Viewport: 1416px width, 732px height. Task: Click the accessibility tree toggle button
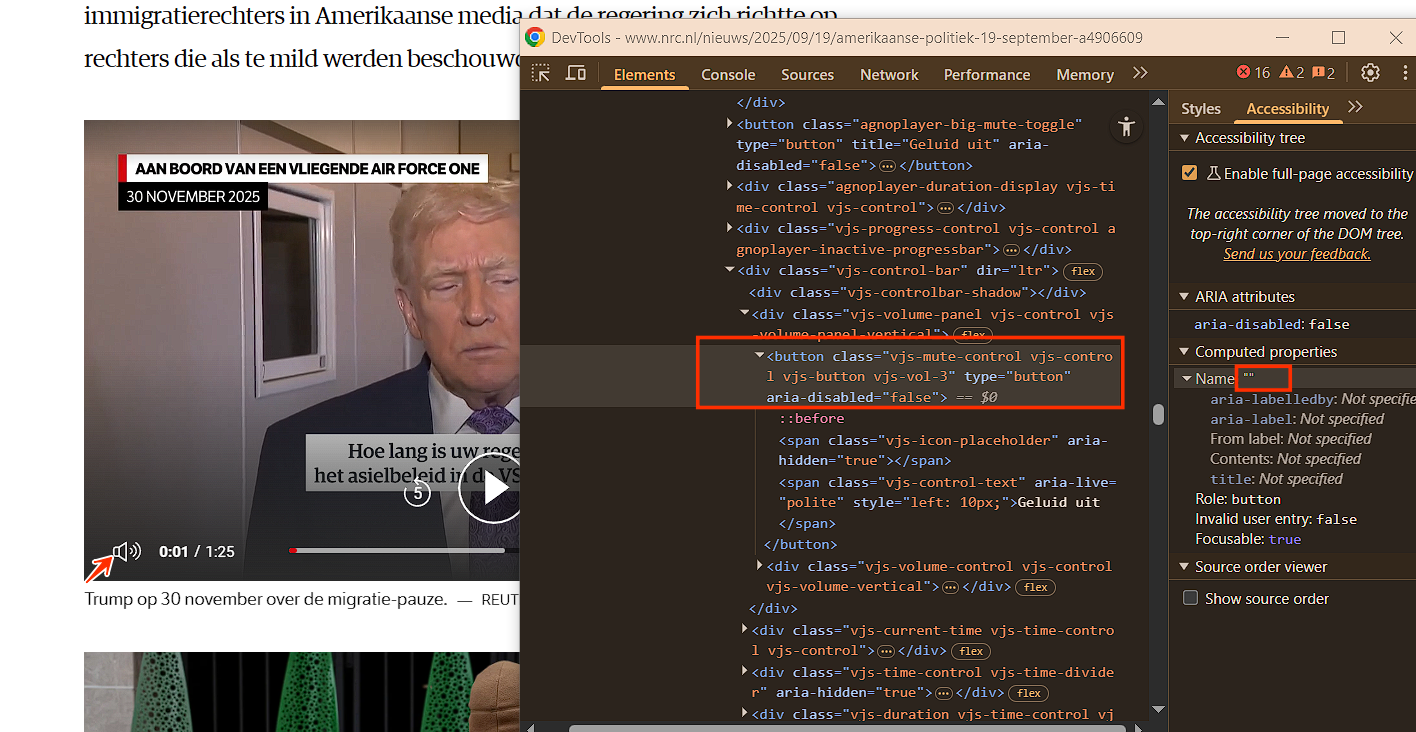pos(1127,126)
